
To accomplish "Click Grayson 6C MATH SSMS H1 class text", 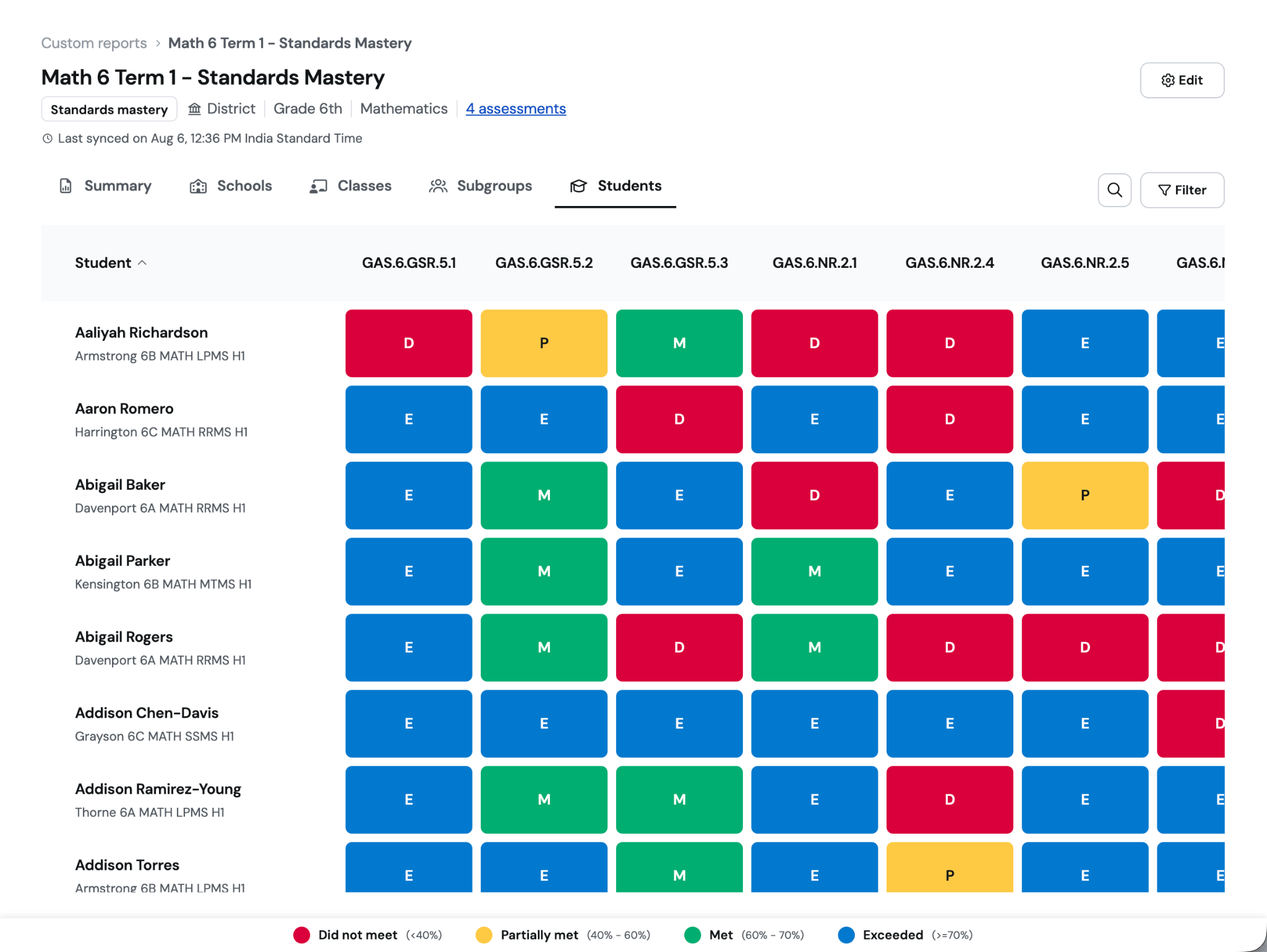I will tap(154, 737).
